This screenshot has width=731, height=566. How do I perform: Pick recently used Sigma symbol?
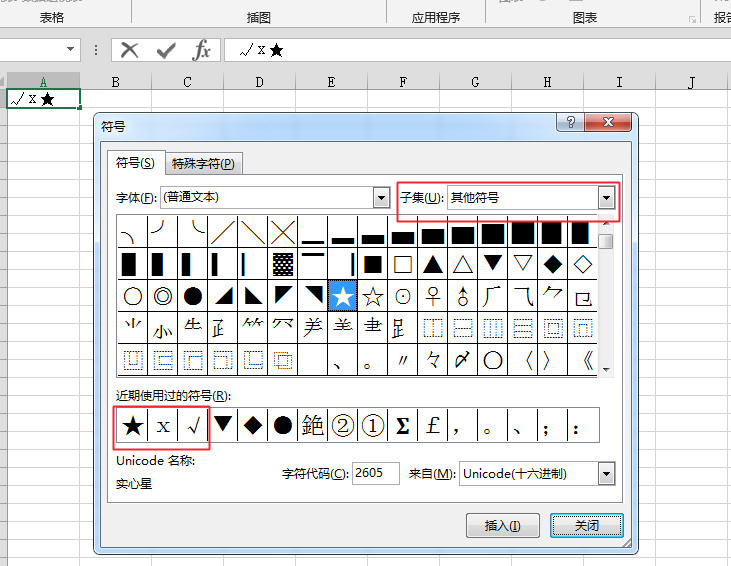click(403, 425)
